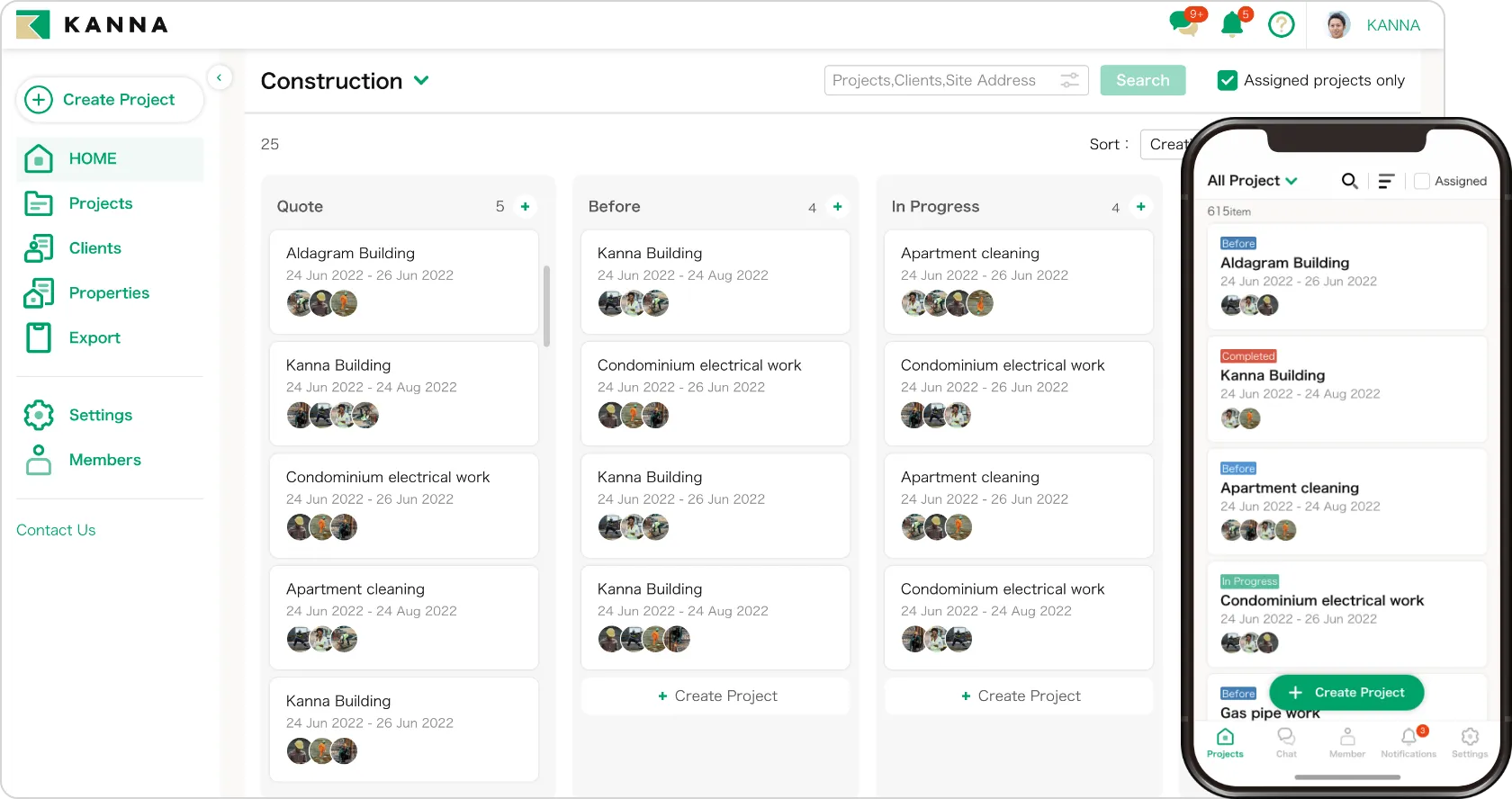Open notifications bell in top bar
Viewport: 1512px width, 799px height.
1232,24
